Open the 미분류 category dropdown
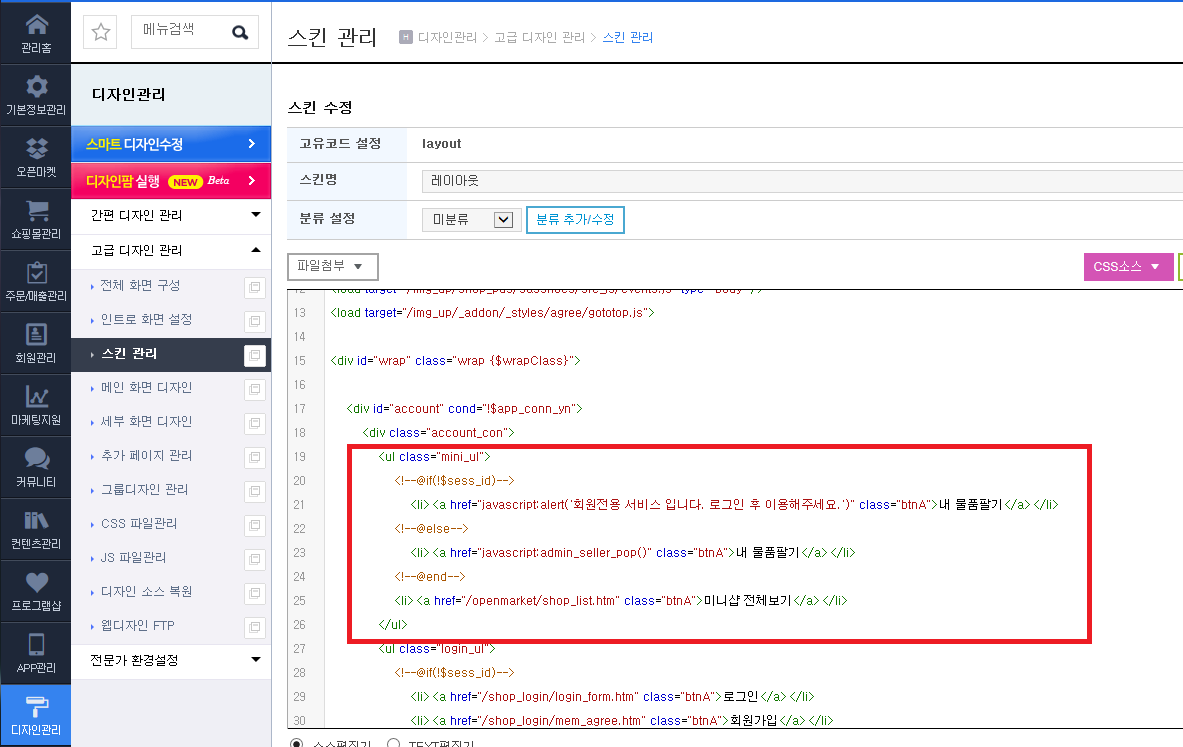The width and height of the screenshot is (1183, 747). (x=472, y=220)
